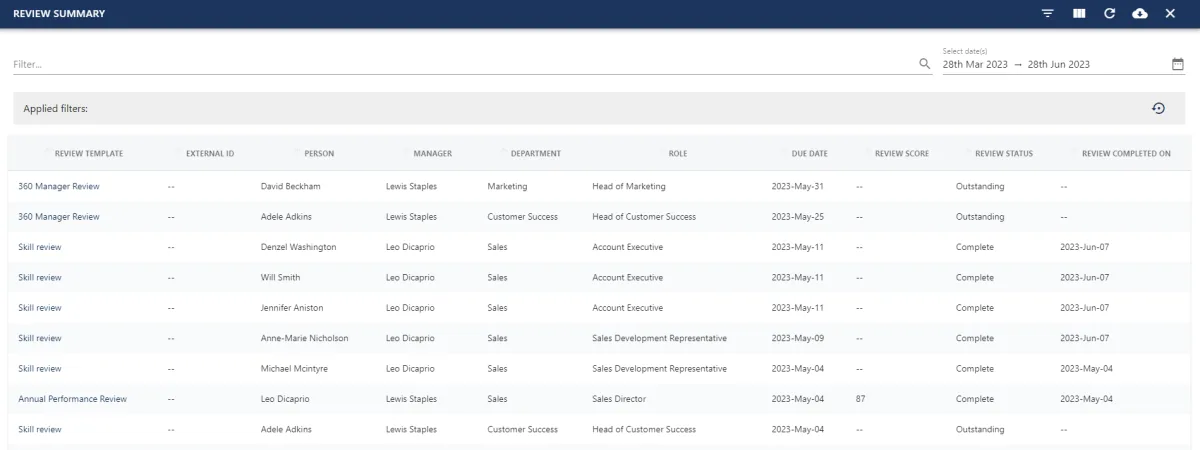Sort by Due Date column header
Image resolution: width=1200 pixels, height=450 pixels.
[810, 154]
